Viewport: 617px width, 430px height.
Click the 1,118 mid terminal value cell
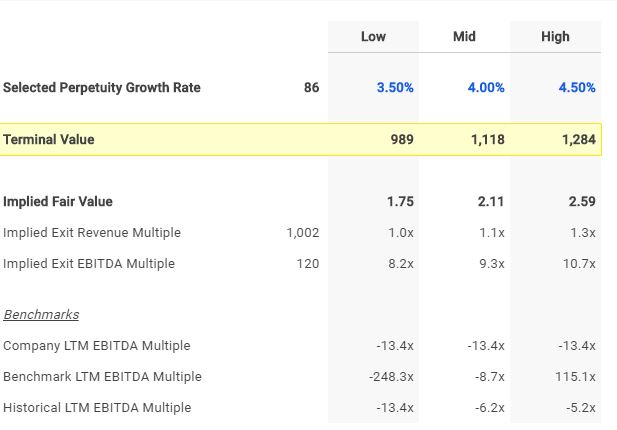coord(487,140)
